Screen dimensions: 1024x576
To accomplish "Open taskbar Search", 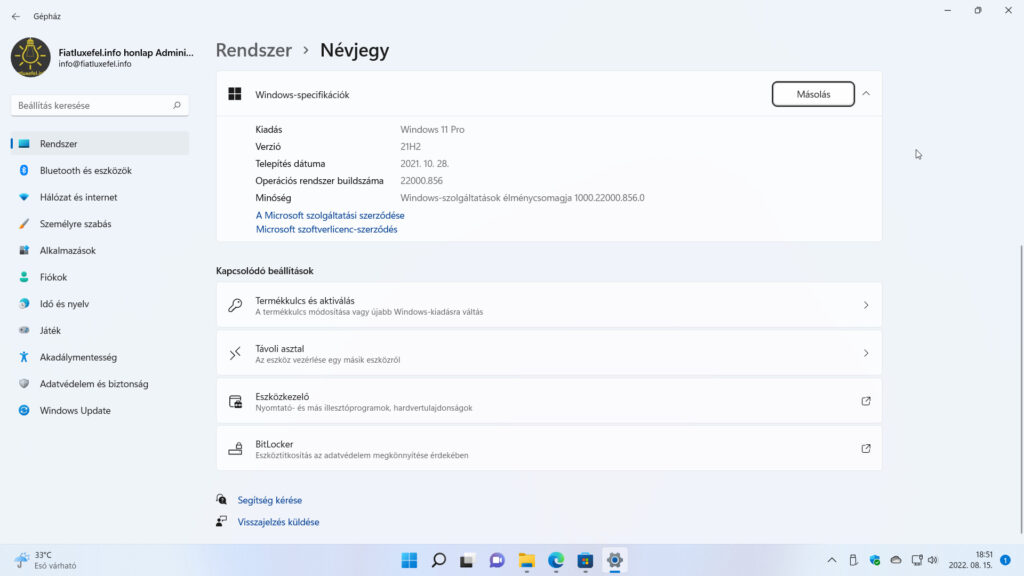I will [439, 560].
